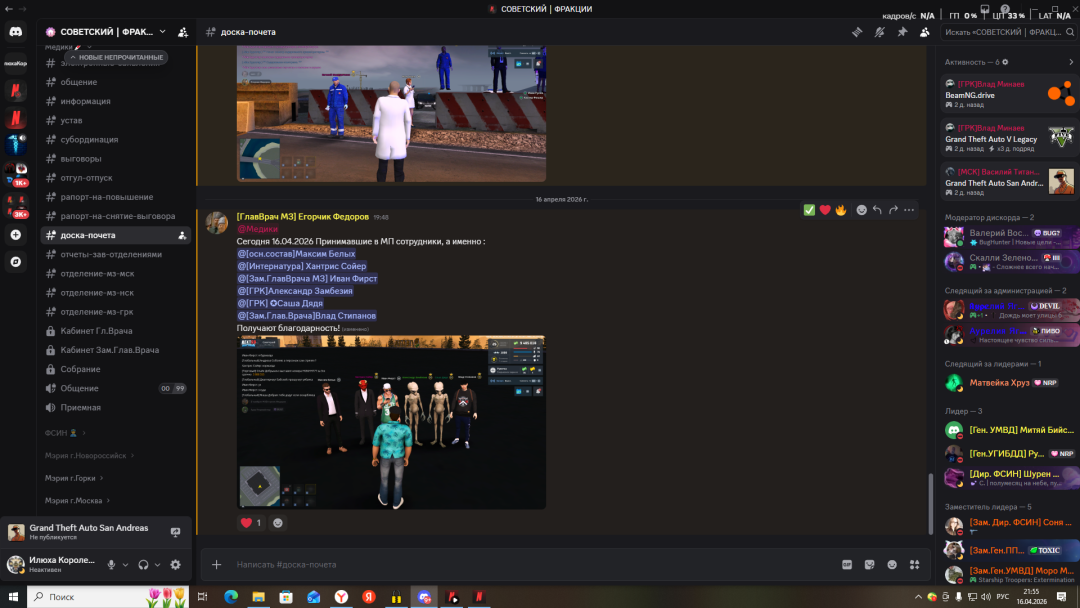Viewport: 1080px width, 608px height.
Task: Toggle notification mute bell in channel header
Action: pyautogui.click(x=880, y=32)
